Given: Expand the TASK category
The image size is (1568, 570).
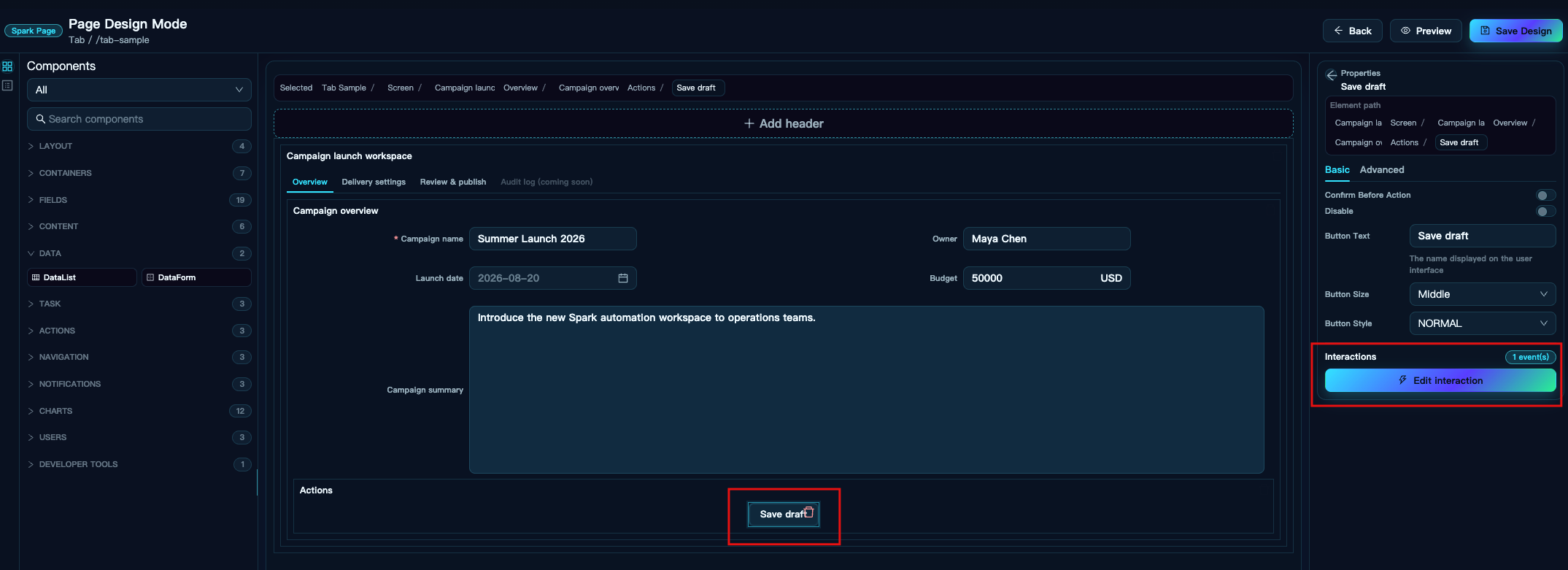Looking at the screenshot, I should pos(139,304).
